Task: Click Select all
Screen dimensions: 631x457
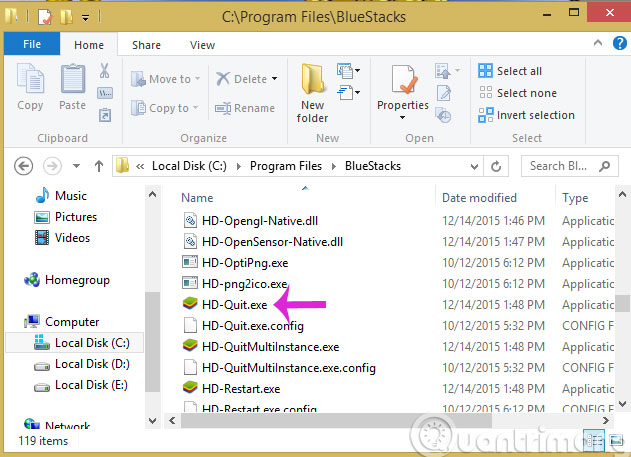Action: coord(510,71)
